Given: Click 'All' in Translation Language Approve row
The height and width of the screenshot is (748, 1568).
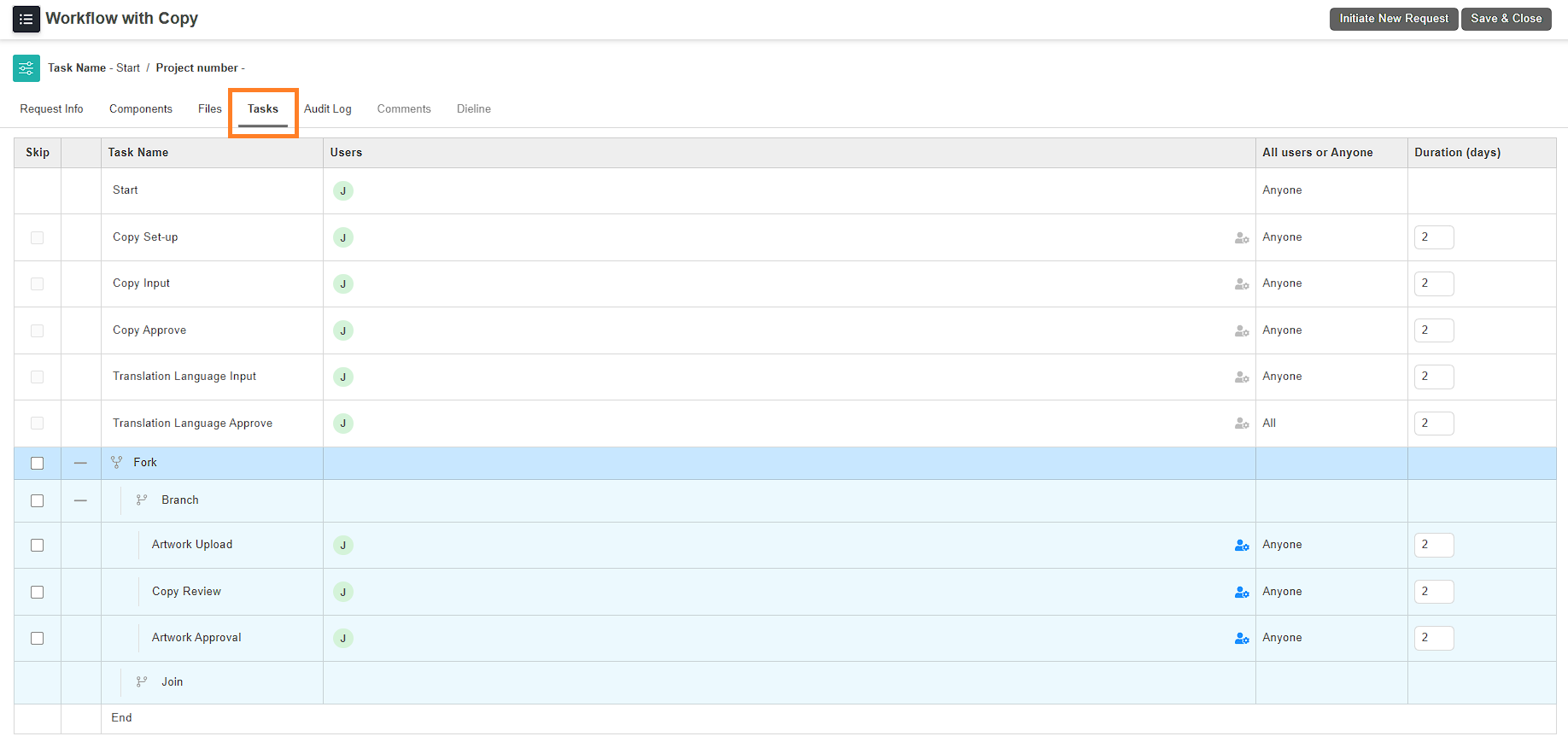Looking at the screenshot, I should (x=1269, y=424).
